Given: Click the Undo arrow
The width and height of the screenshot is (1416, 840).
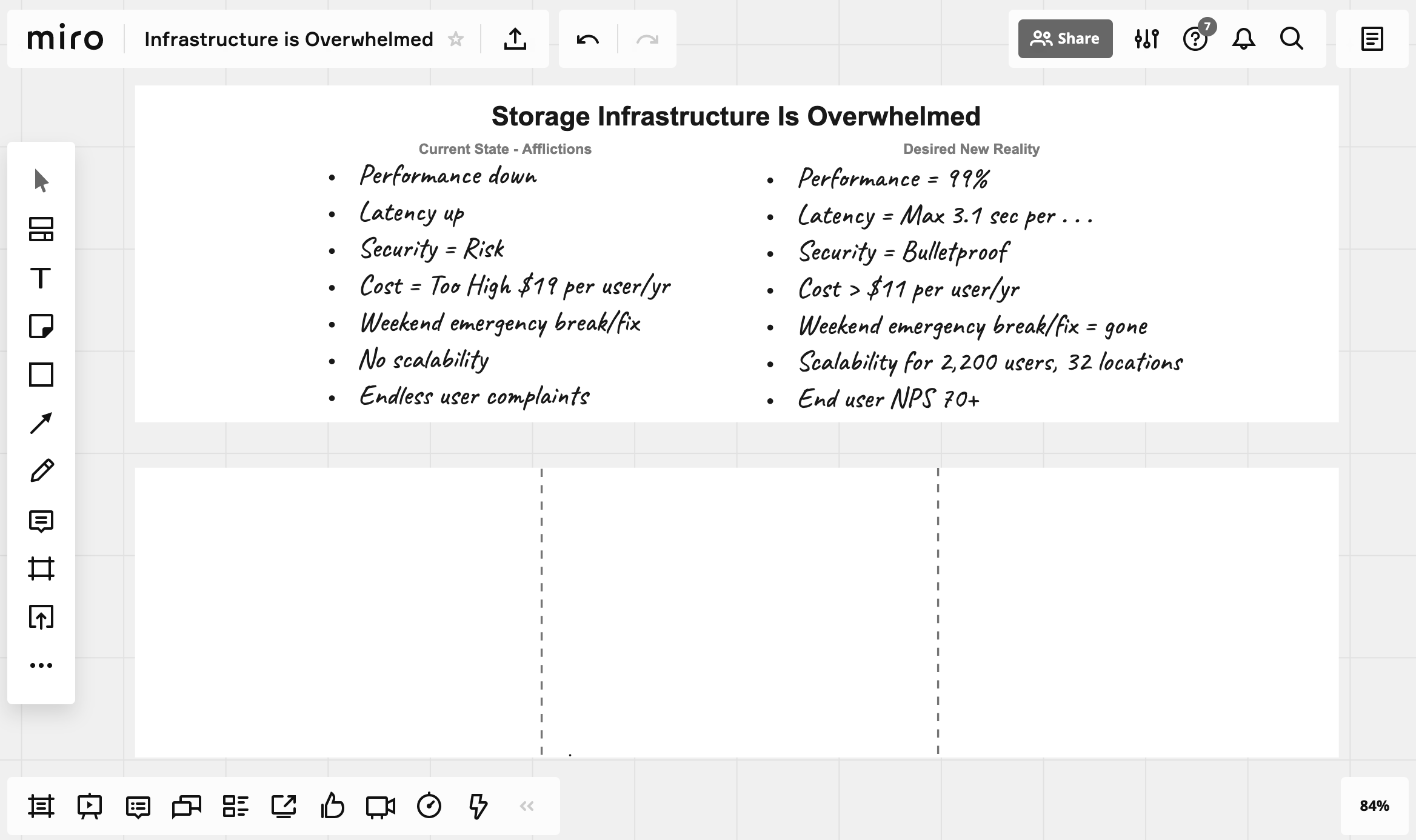Looking at the screenshot, I should point(587,39).
